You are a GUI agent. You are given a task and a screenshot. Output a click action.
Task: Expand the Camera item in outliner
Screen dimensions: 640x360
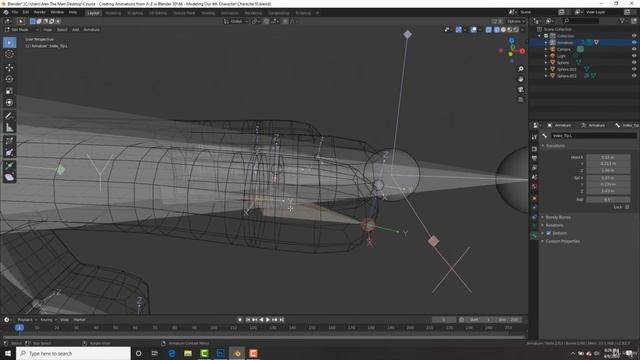coord(546,49)
